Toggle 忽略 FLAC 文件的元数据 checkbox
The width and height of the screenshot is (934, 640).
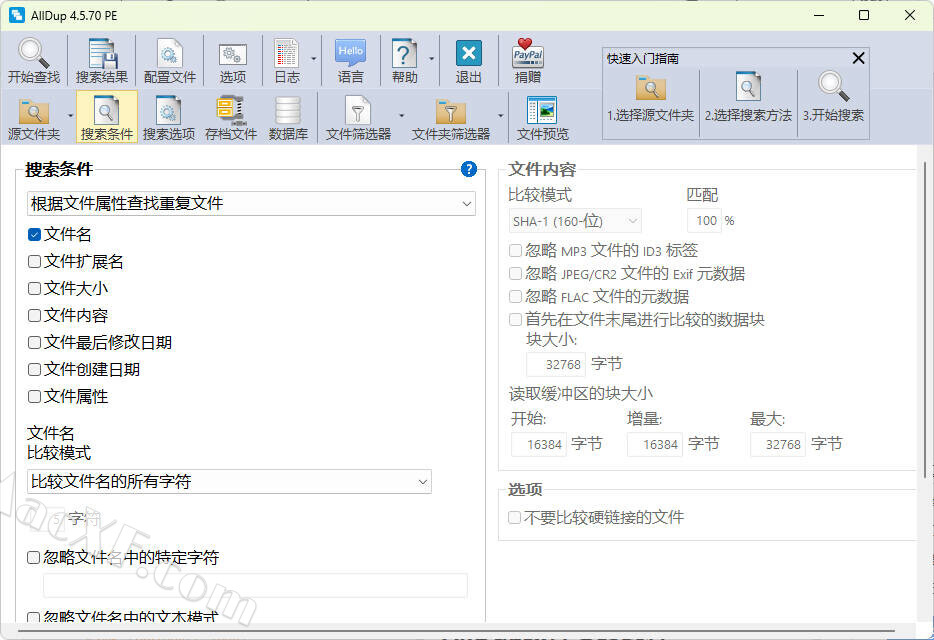click(x=516, y=296)
